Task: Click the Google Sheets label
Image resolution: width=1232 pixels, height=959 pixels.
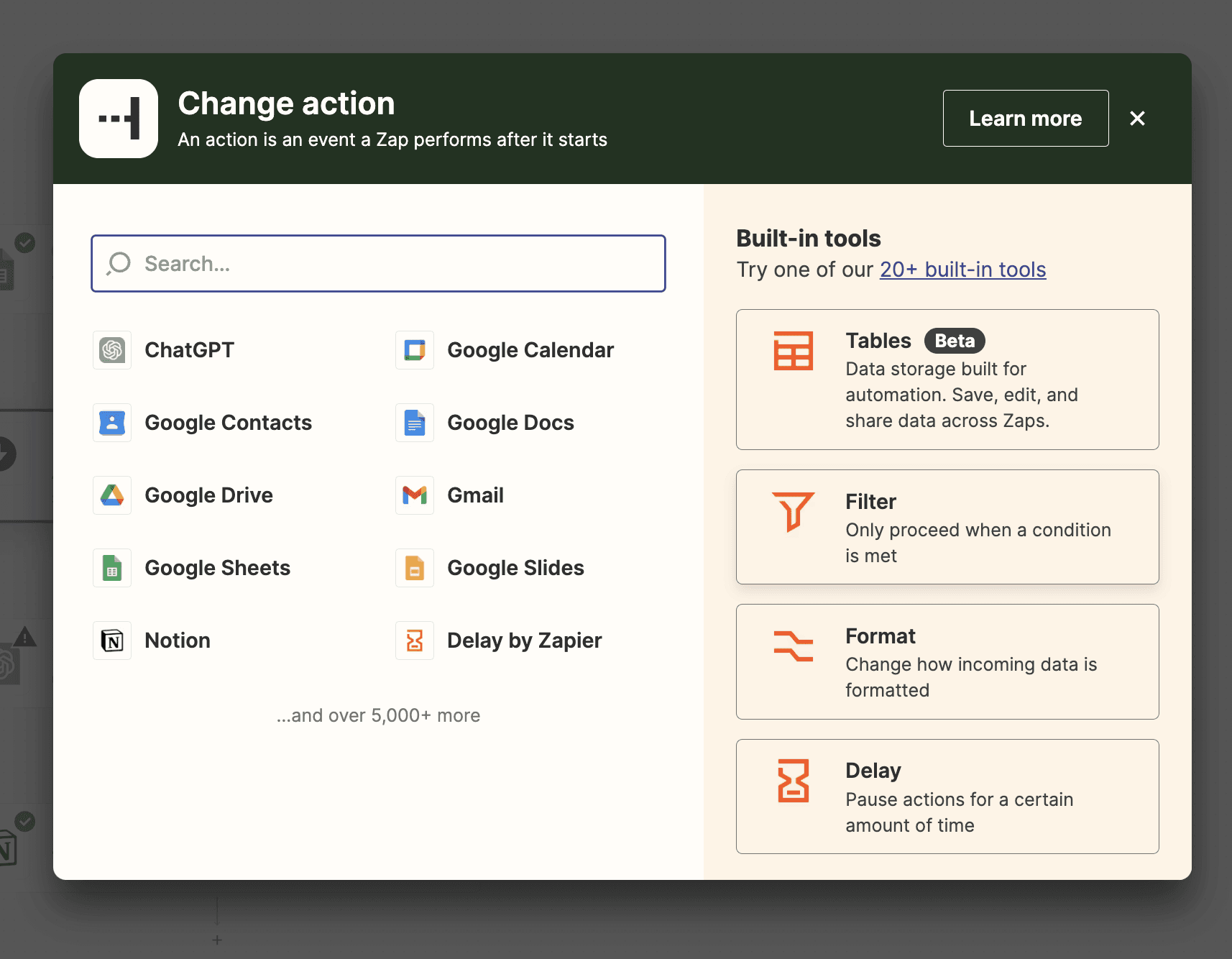Action: [218, 568]
